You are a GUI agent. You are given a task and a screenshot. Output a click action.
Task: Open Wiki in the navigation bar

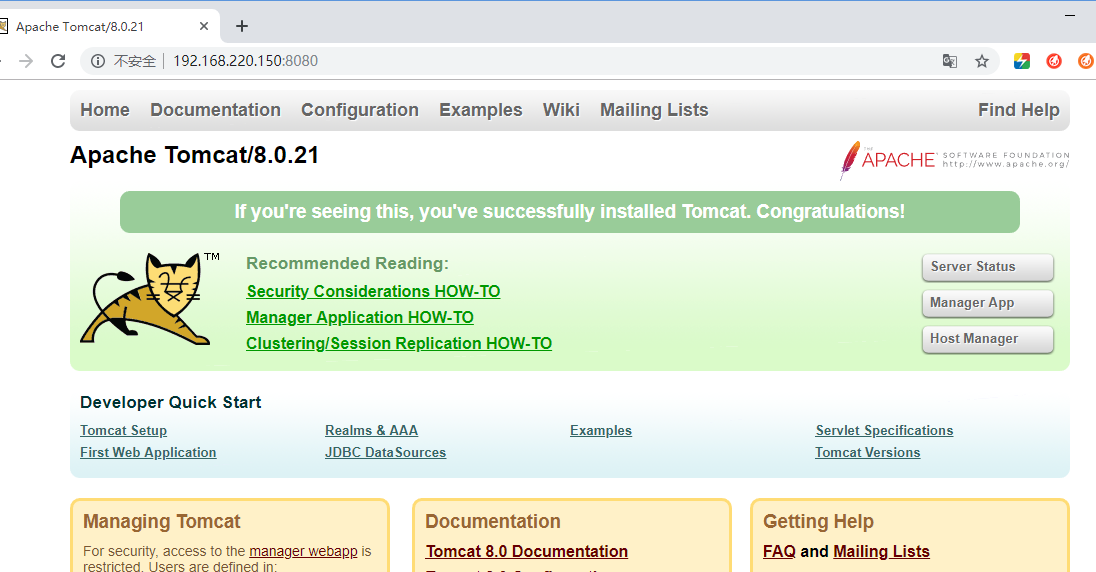[x=561, y=110]
